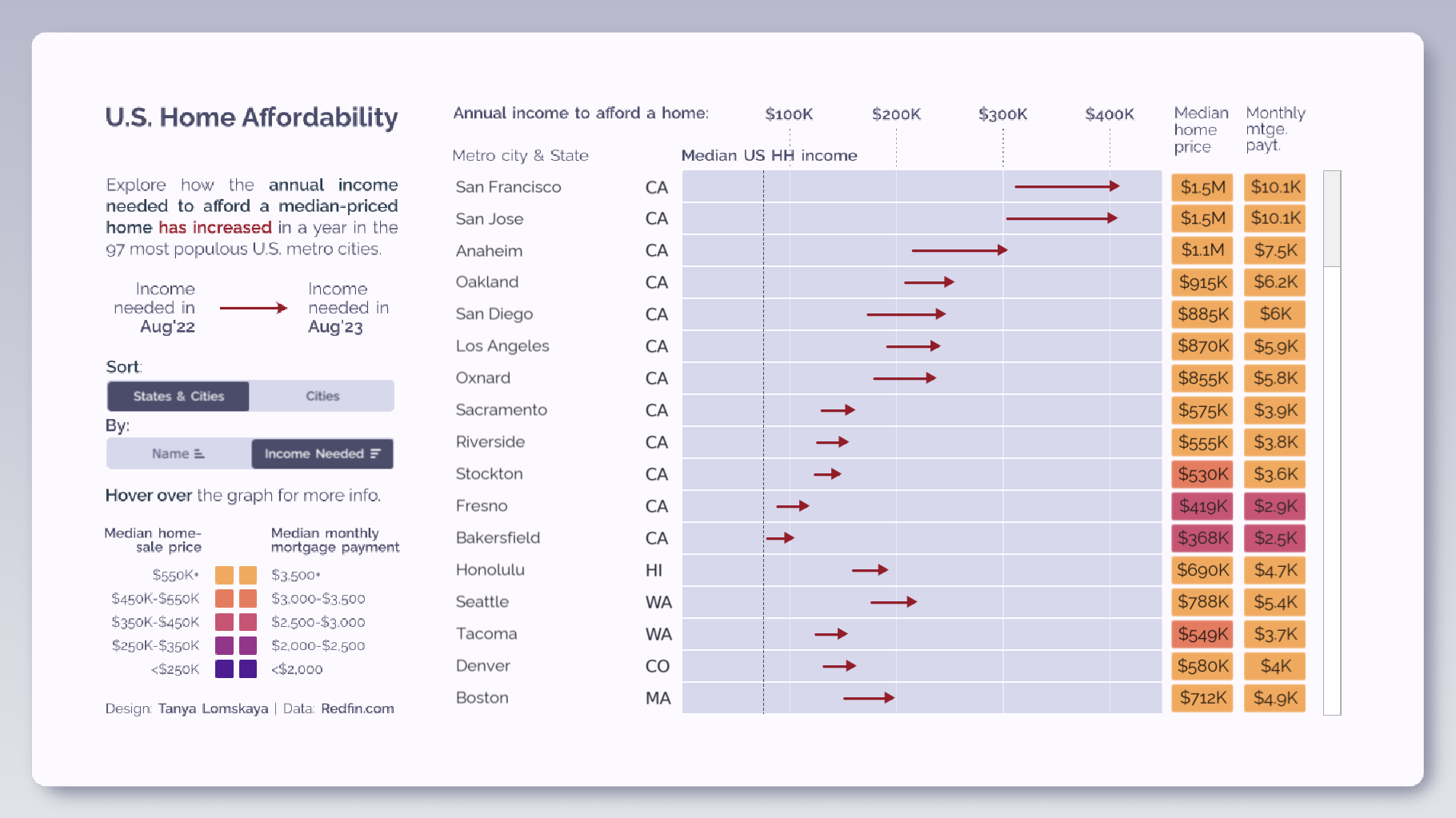This screenshot has width=1456, height=818.
Task: Open the Redfin.com data source link
Action: click(x=358, y=708)
